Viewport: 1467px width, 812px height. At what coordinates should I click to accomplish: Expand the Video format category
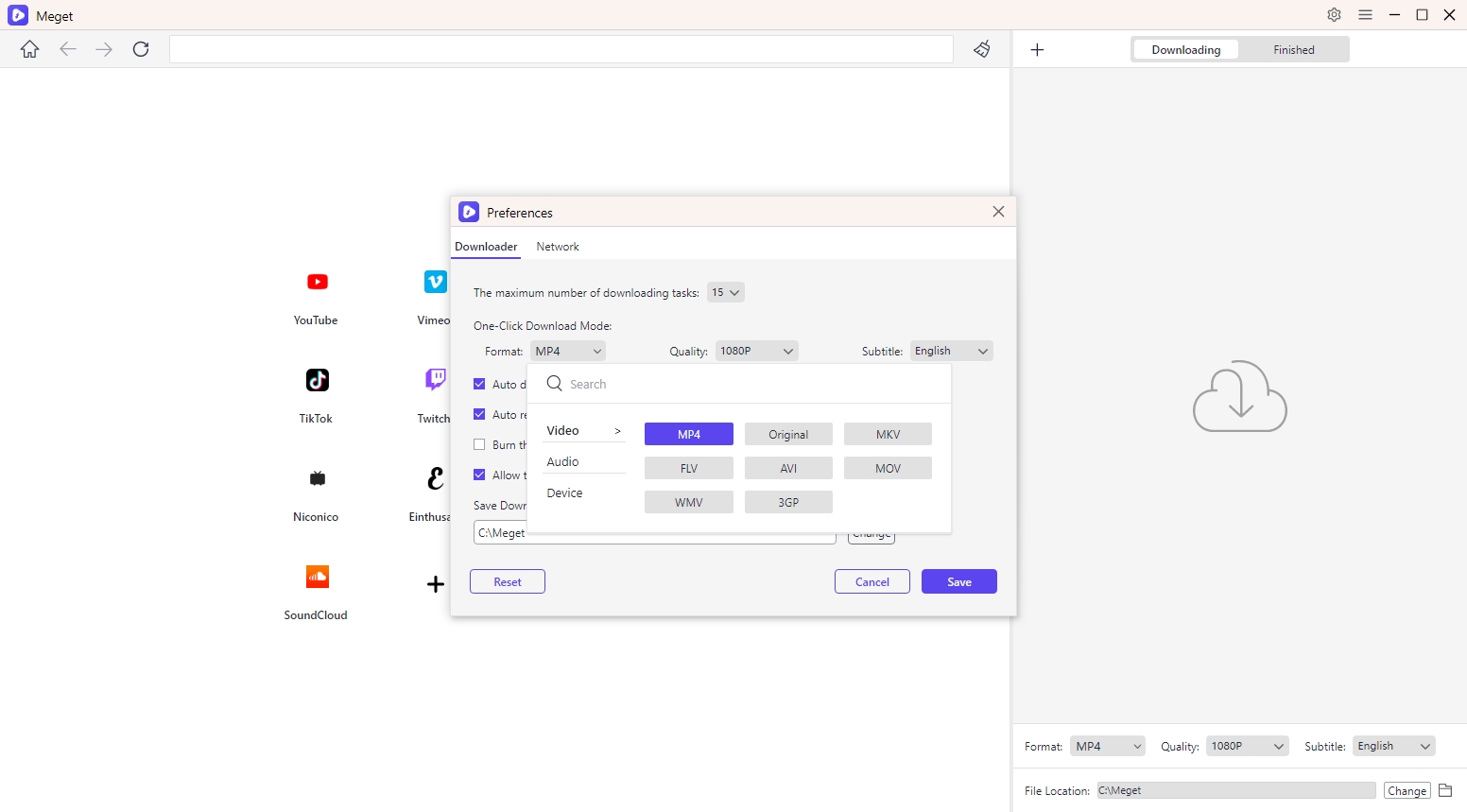[584, 430]
